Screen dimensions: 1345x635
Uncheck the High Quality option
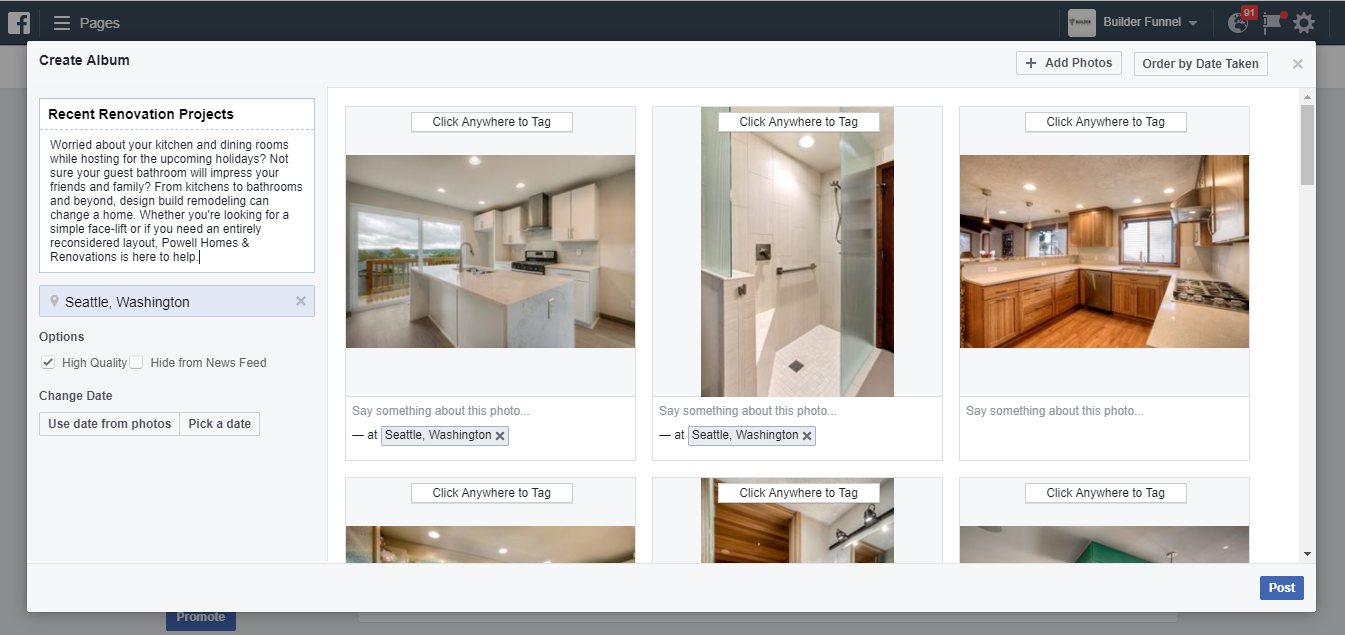48,362
